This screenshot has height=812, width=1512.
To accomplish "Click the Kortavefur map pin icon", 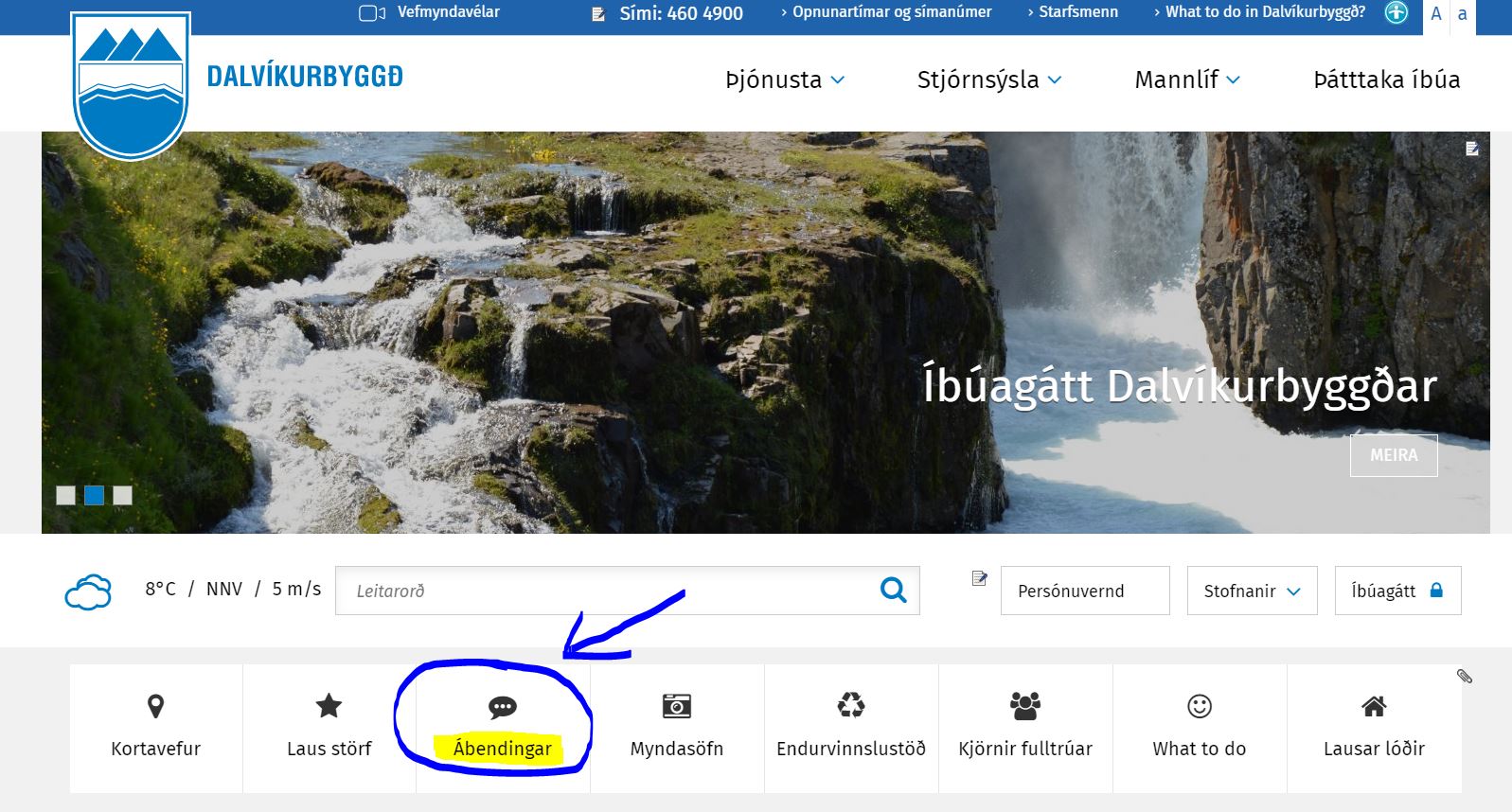I will tap(156, 706).
